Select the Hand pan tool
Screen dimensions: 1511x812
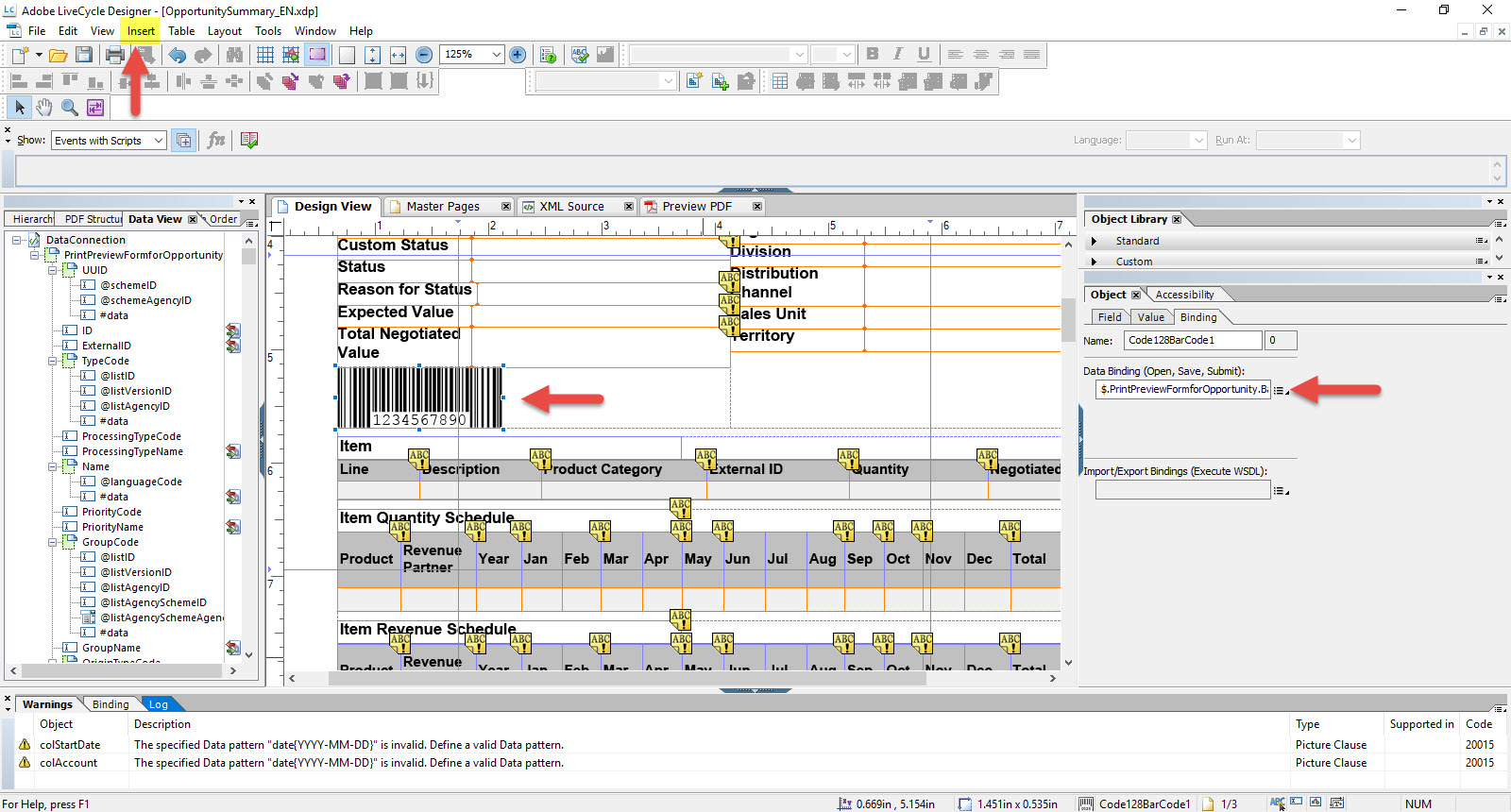coord(44,108)
